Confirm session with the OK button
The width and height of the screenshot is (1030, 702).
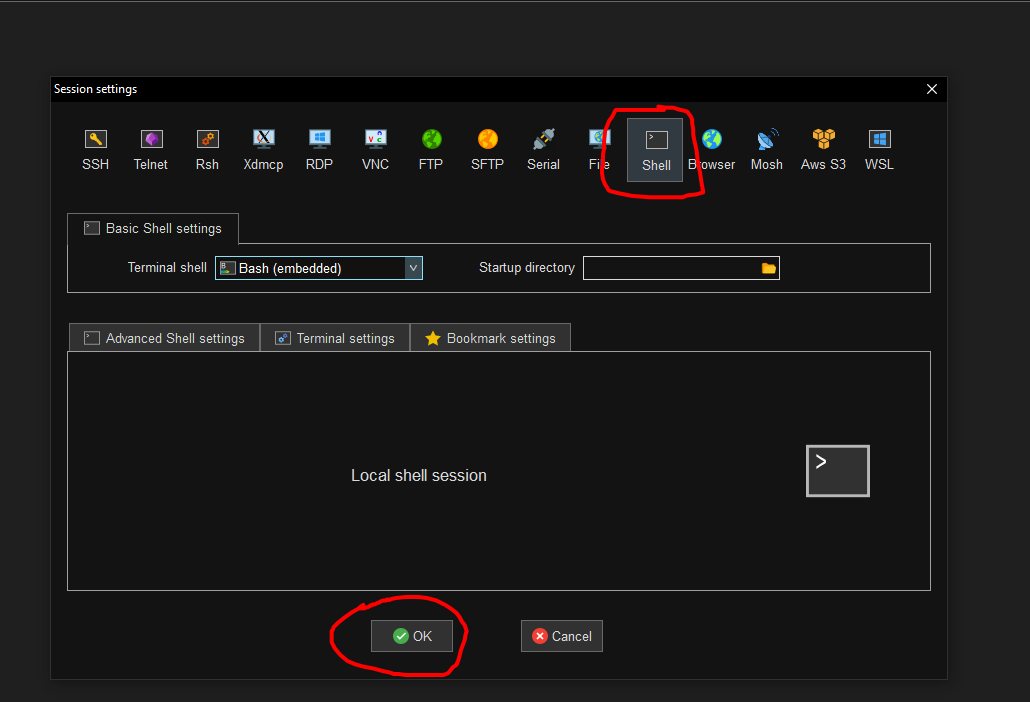click(x=412, y=636)
